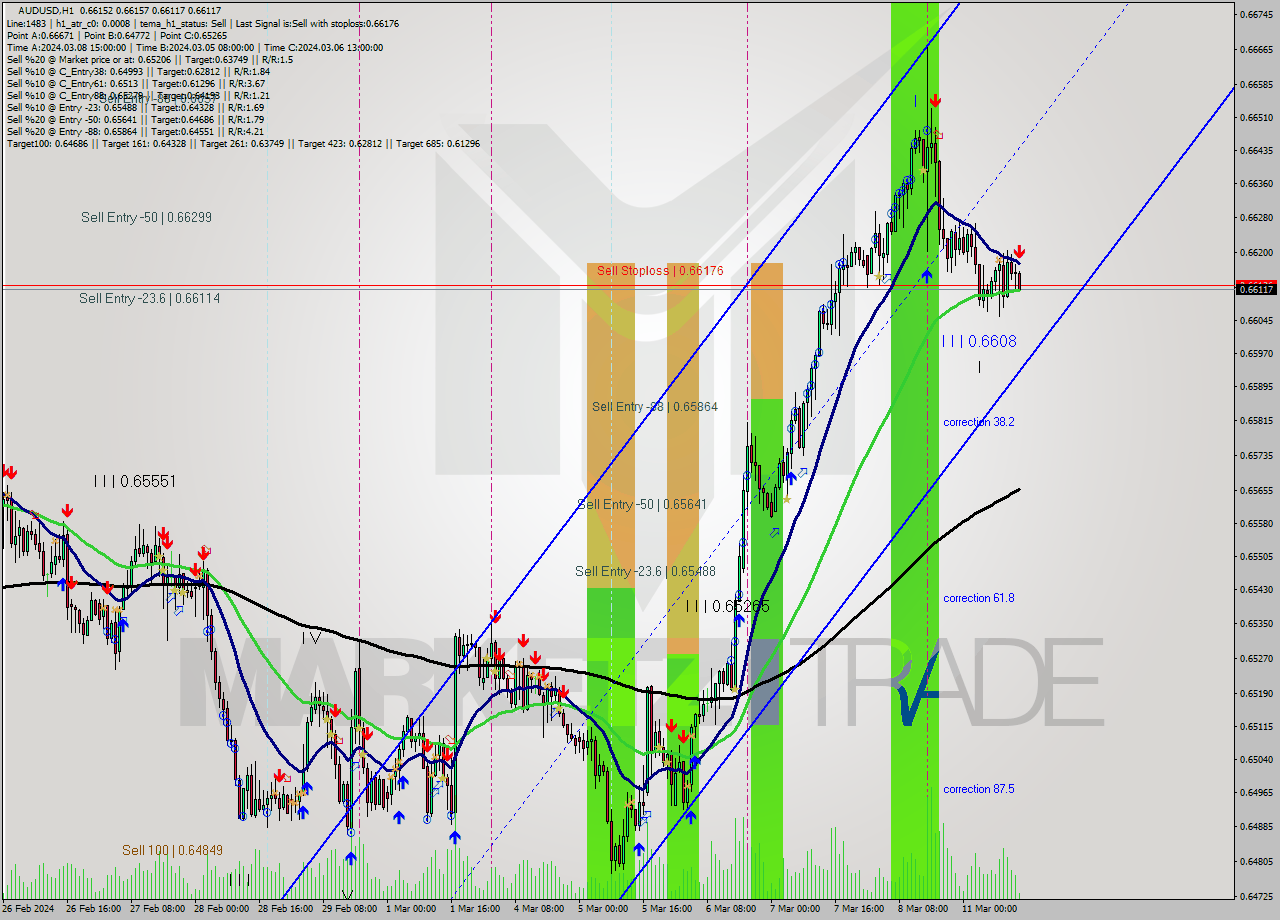Screen dimensions: 1280x920
Task: Click the 'correction 61.8' label
Action: [978, 598]
